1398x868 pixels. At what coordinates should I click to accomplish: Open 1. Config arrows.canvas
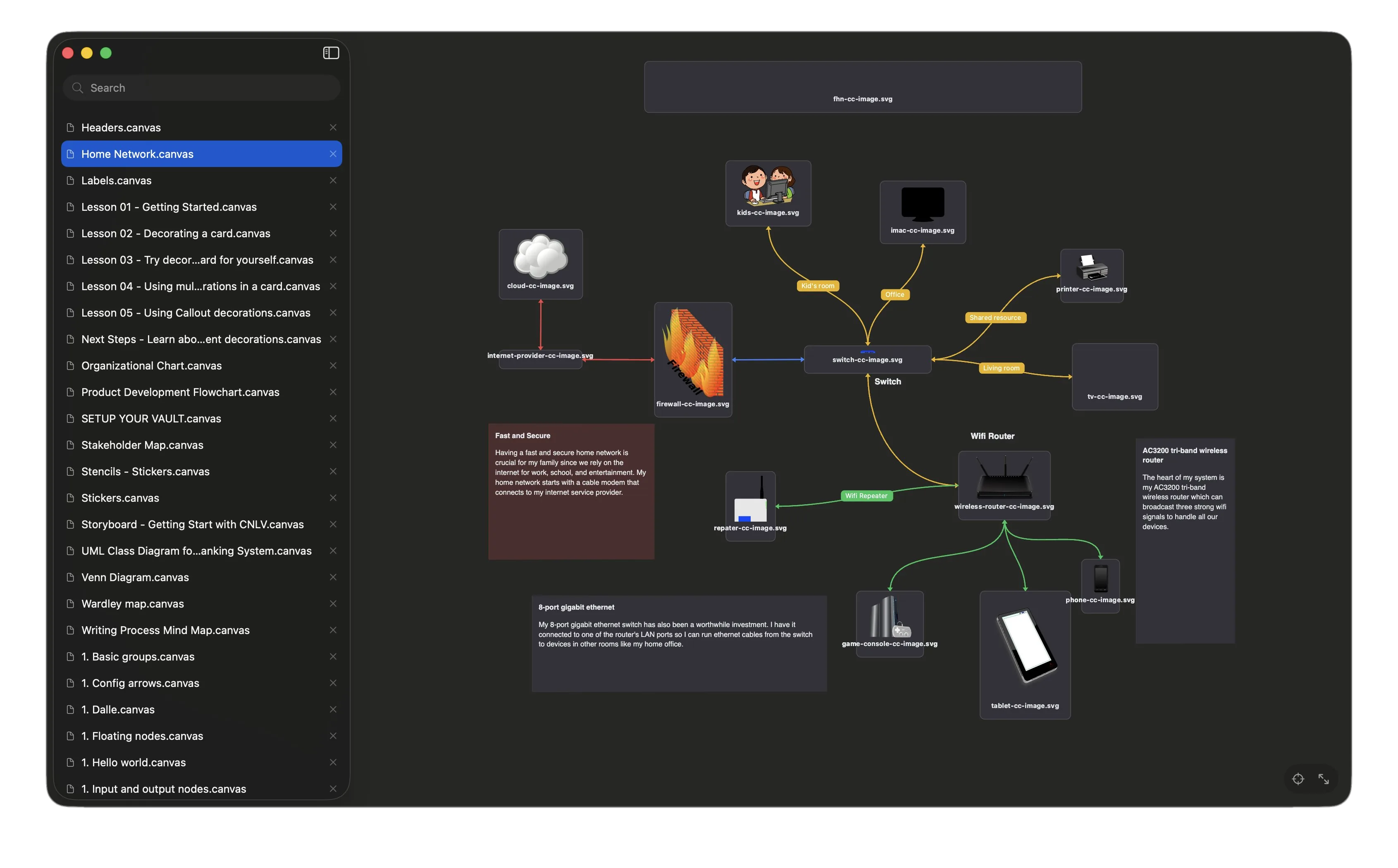tap(202, 683)
